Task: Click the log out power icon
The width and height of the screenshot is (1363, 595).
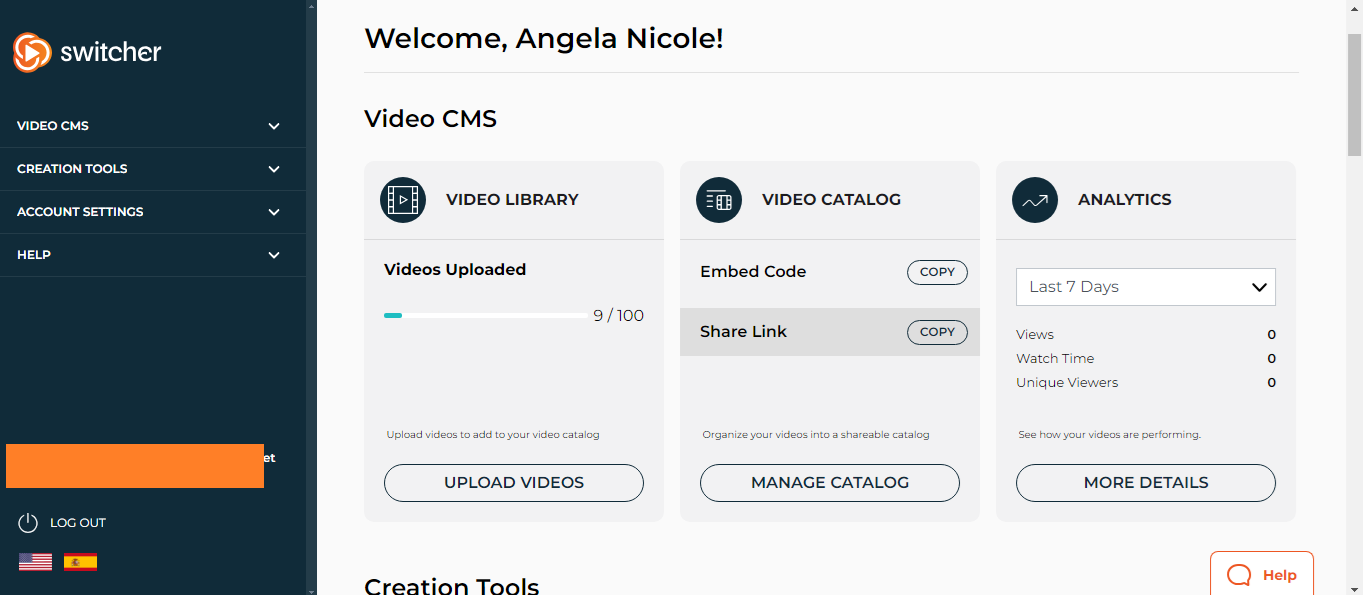Action: 28,523
